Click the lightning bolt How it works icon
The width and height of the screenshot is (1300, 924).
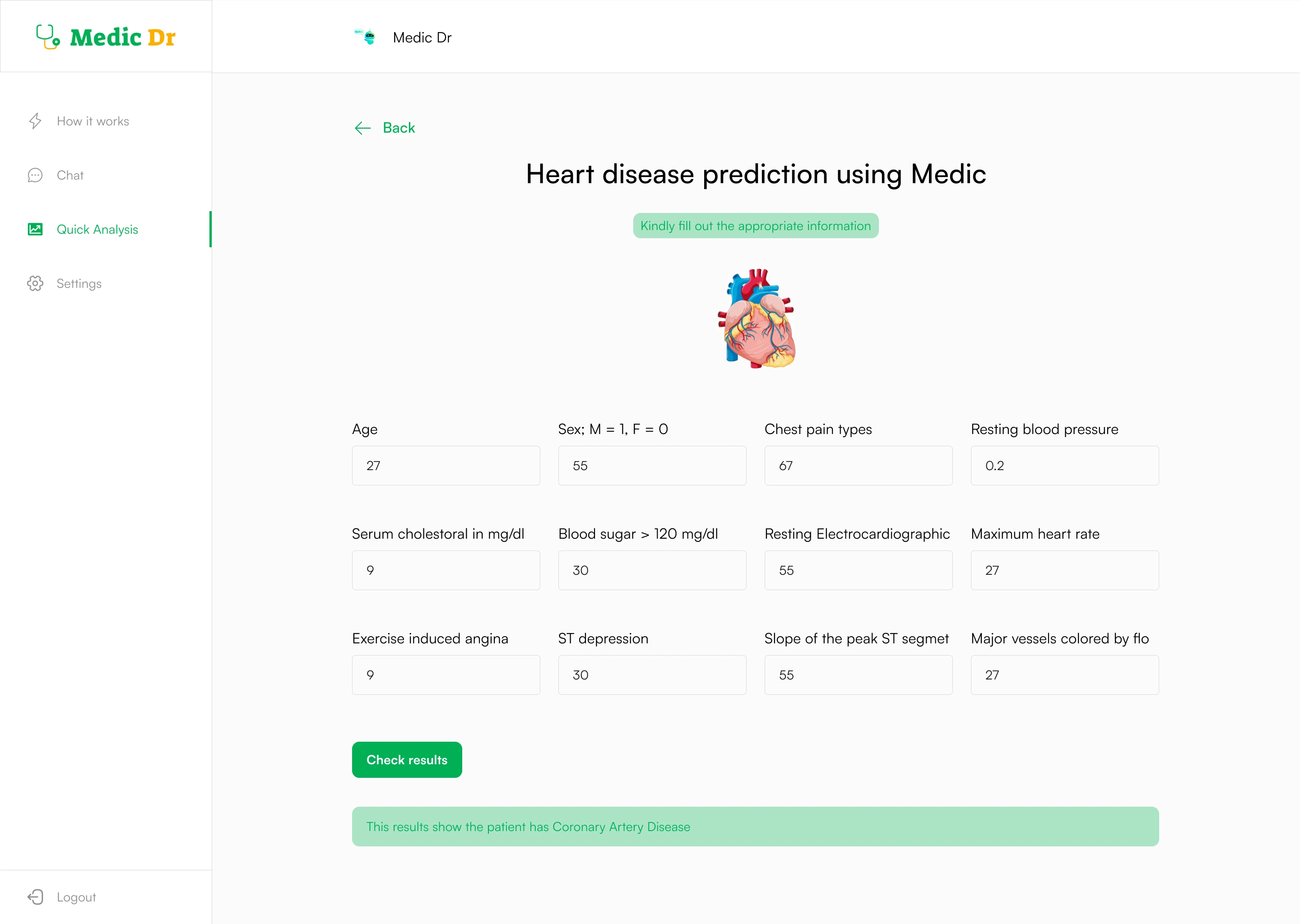click(x=35, y=120)
